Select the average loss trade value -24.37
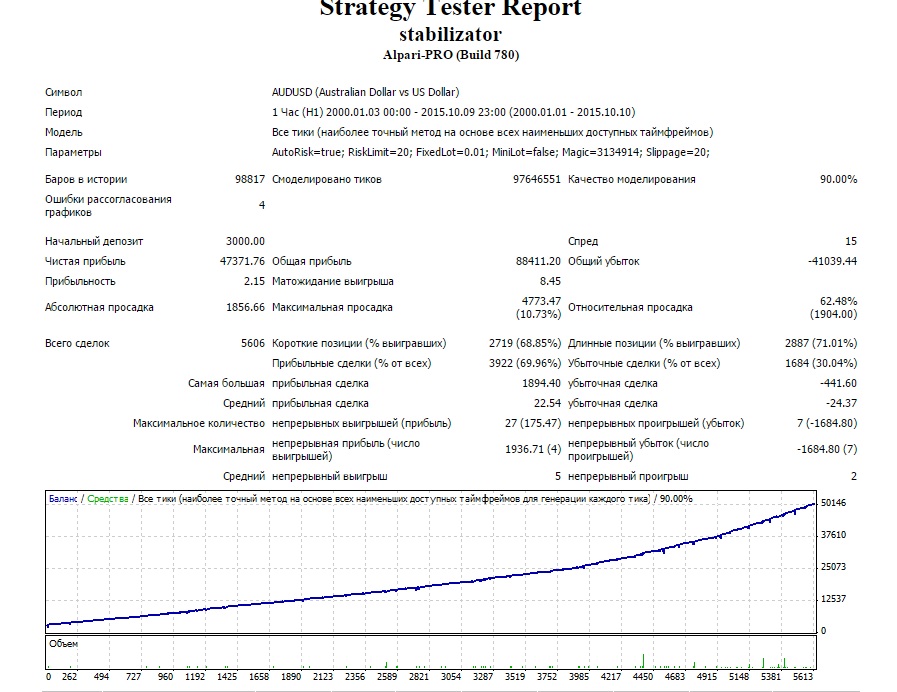This screenshot has width=897, height=692. tap(842, 403)
